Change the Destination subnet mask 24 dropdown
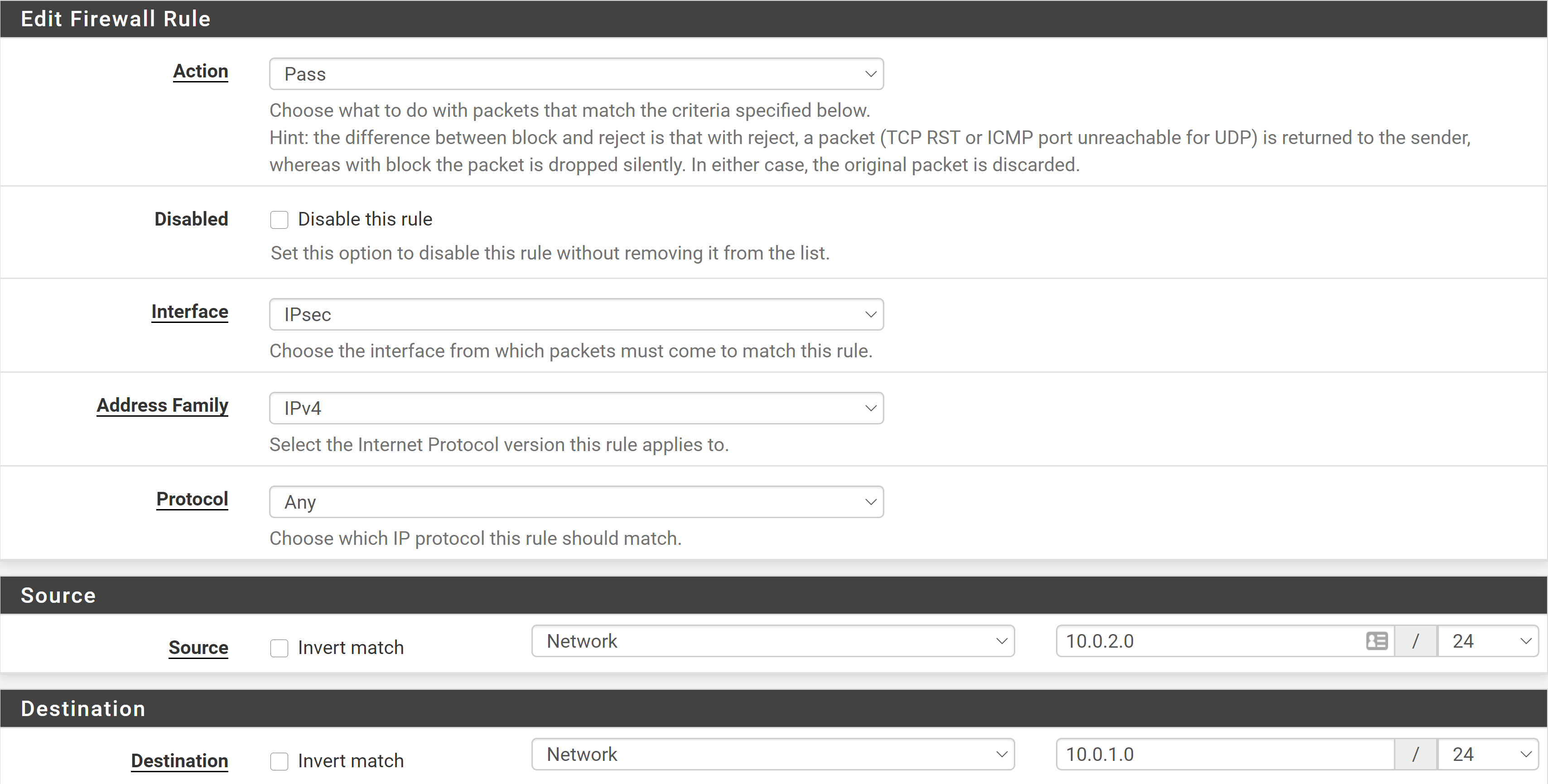 (x=1487, y=754)
